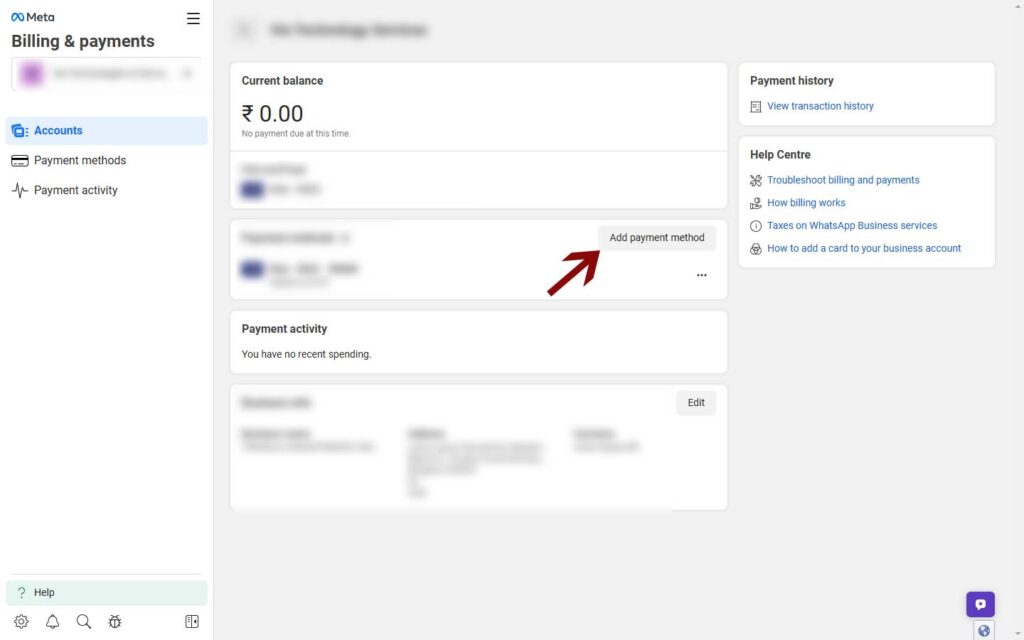Viewport: 1024px width, 640px height.
Task: Click the search magnifier icon
Action: click(x=84, y=621)
